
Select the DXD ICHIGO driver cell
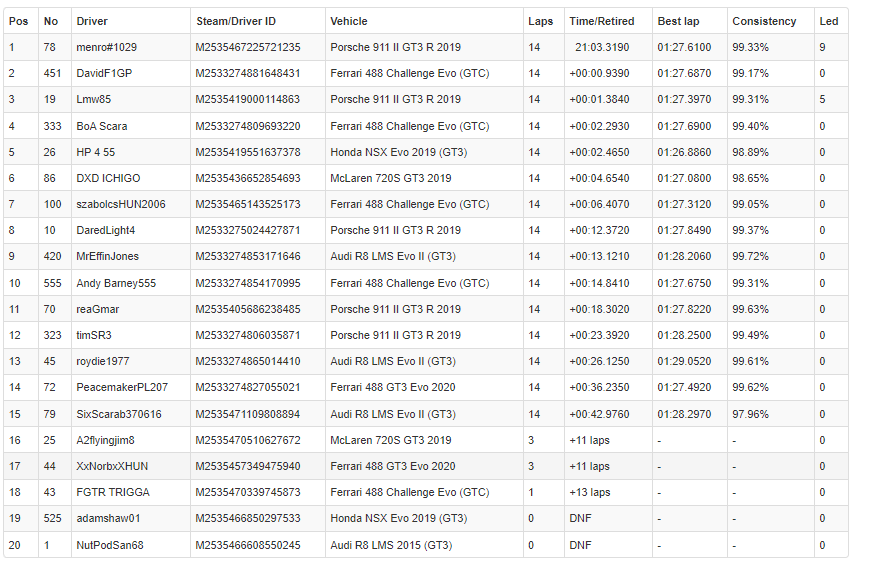108,178
